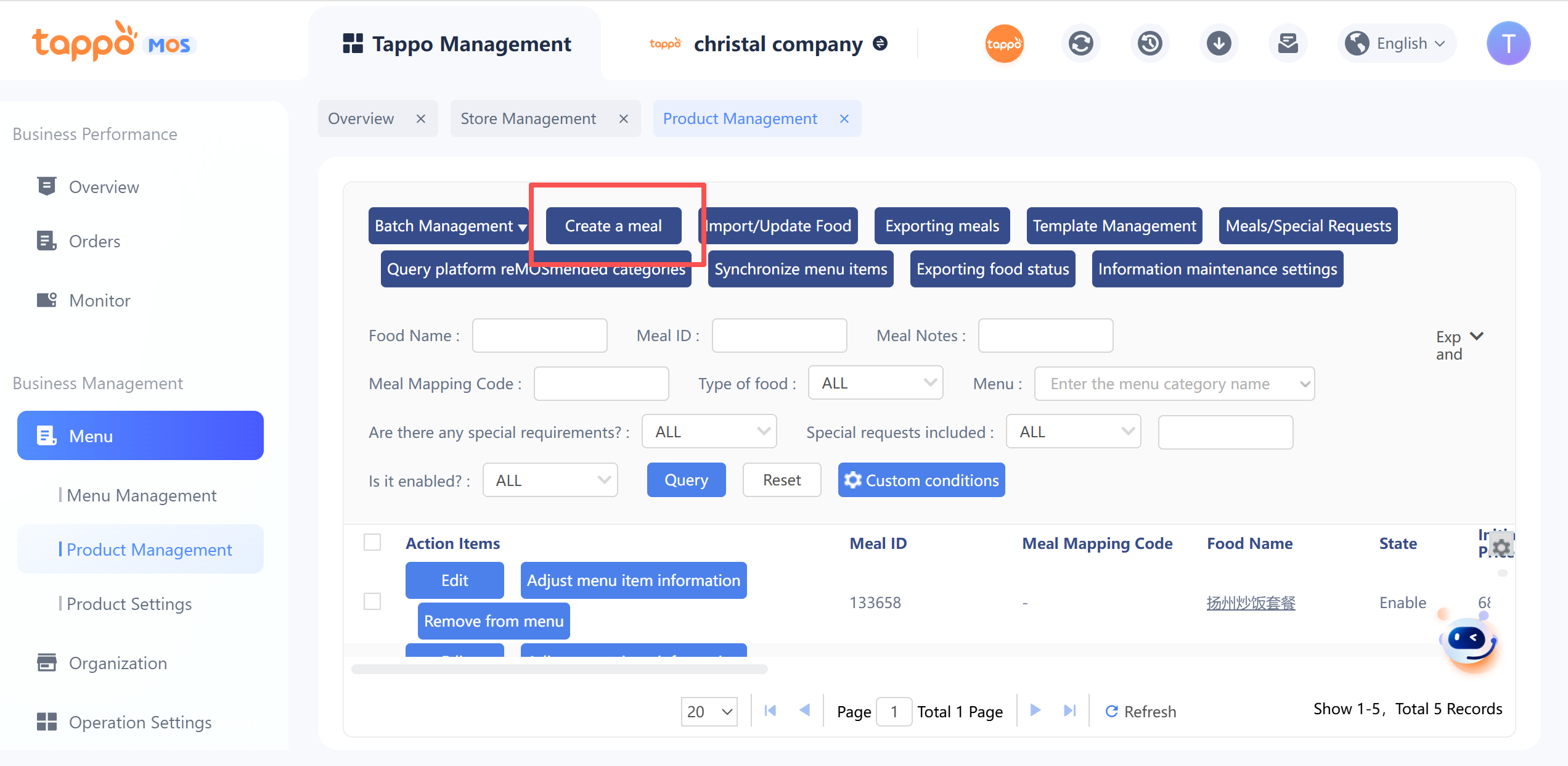Open the Type of food dropdown

coord(875,383)
